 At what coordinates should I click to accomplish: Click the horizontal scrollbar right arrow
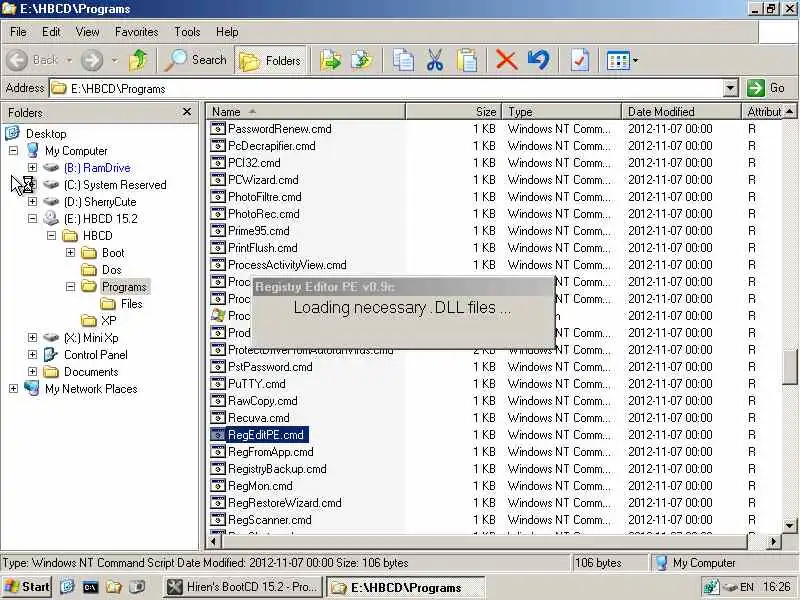tap(774, 541)
